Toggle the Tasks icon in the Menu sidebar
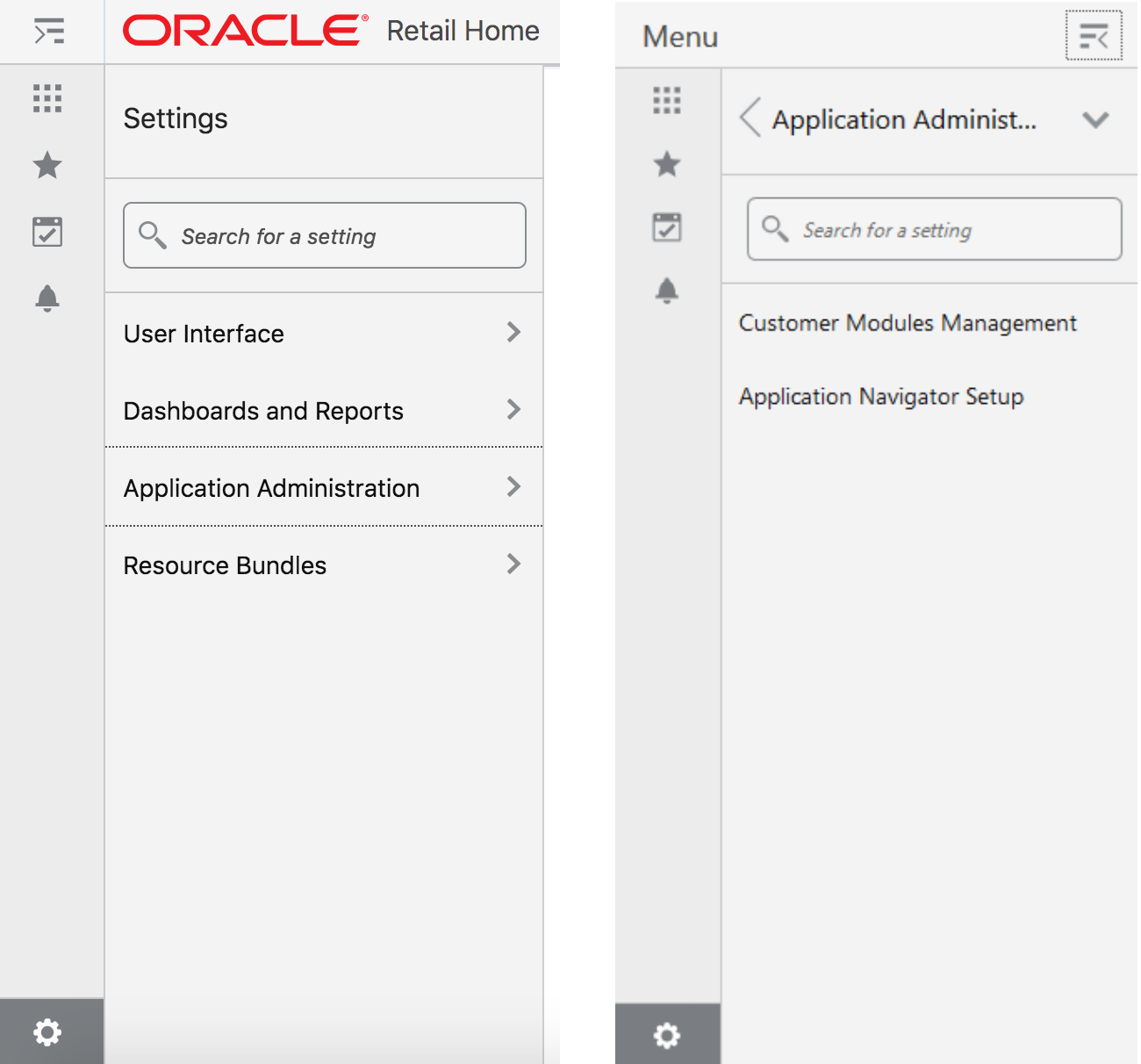 coord(668,227)
